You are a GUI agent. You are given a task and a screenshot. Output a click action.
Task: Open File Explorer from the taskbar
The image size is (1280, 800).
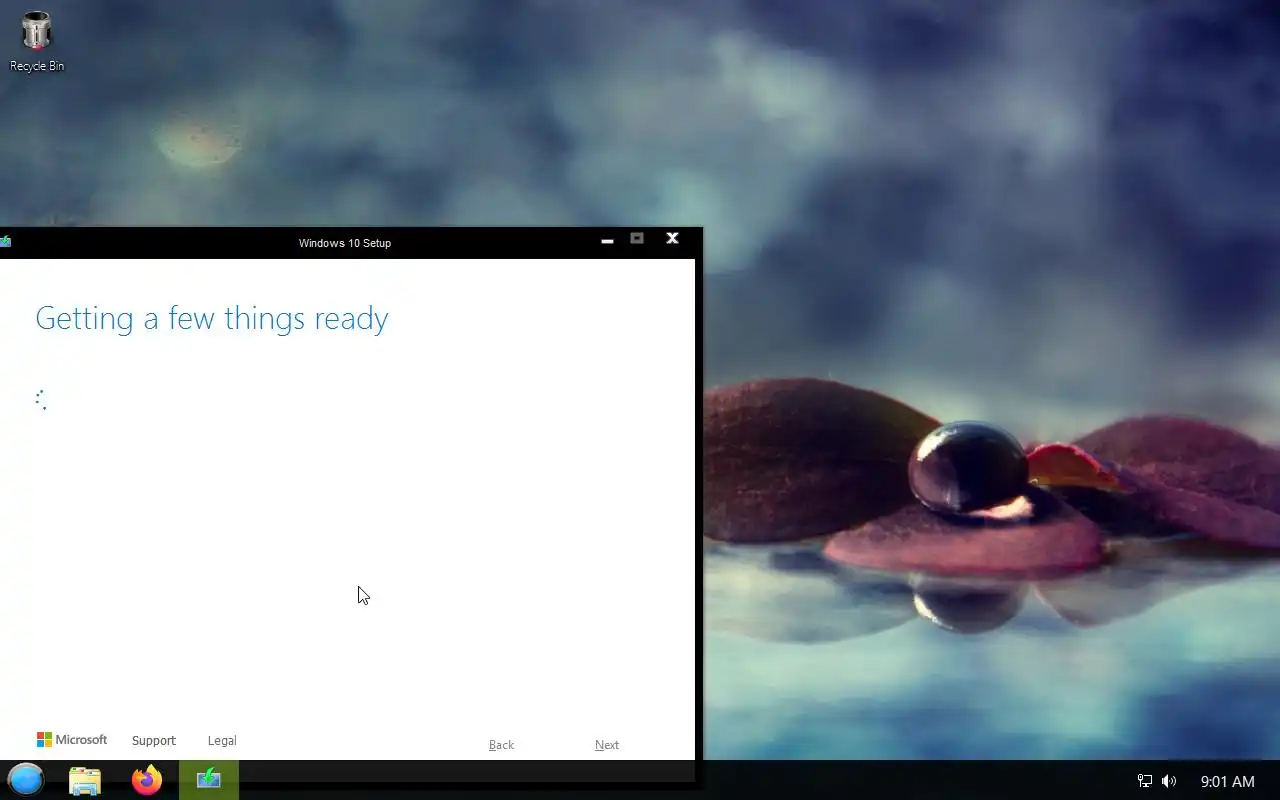pyautogui.click(x=85, y=780)
